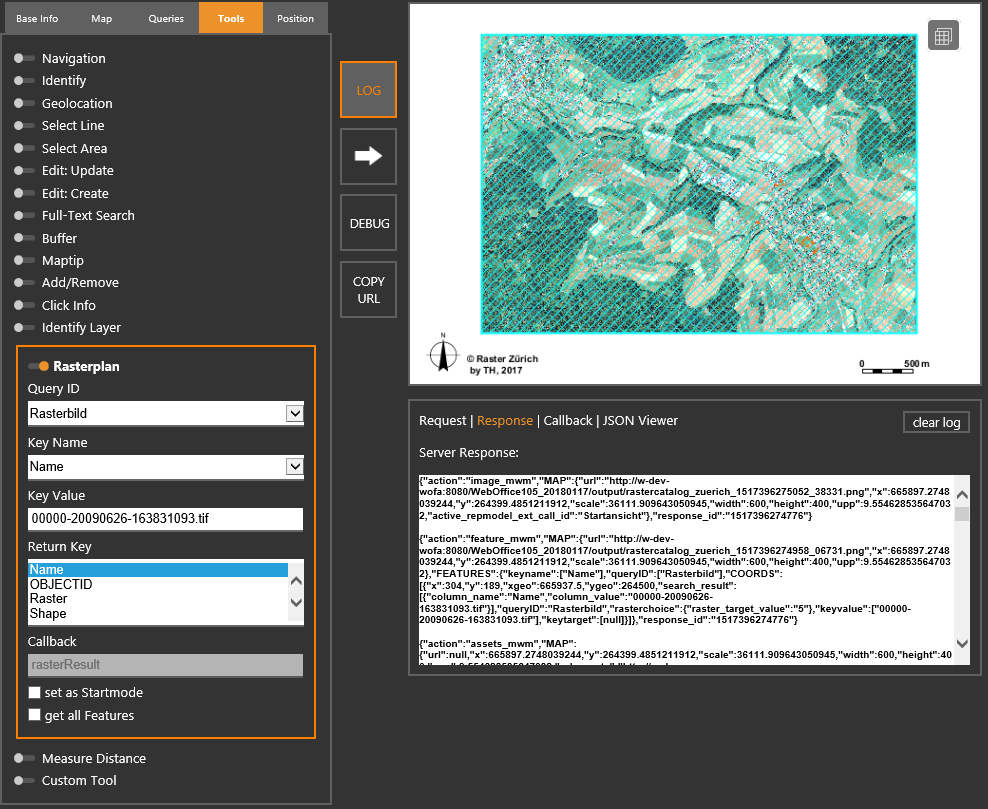Click the down arrow of the server response scrollbar

961,645
